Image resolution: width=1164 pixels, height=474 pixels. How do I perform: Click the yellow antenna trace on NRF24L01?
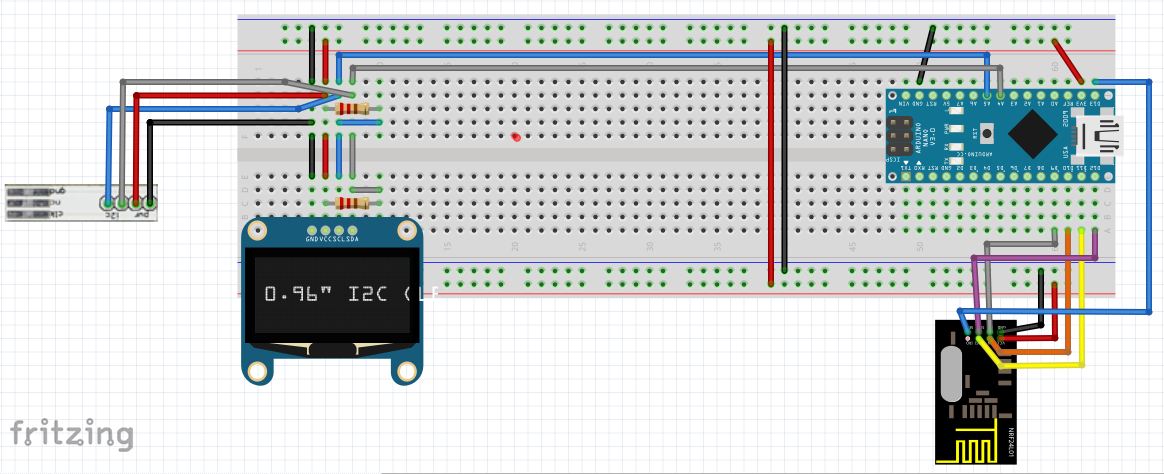click(x=973, y=446)
